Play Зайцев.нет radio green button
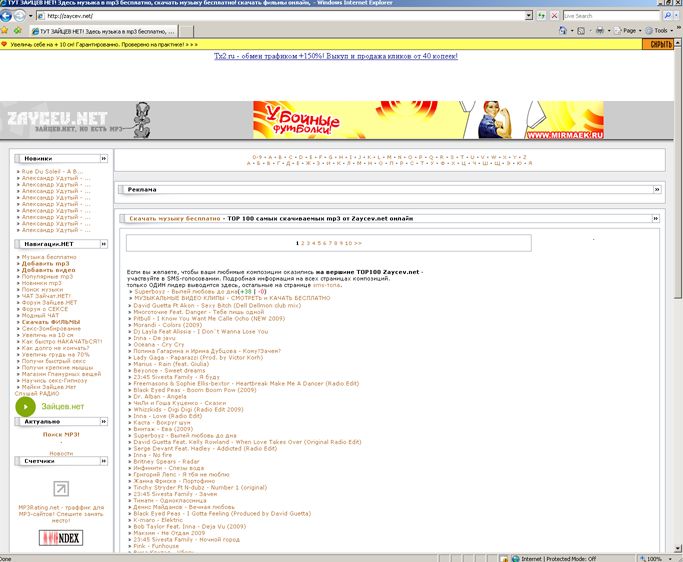Screen dimensions: 683x562 point(25,406)
